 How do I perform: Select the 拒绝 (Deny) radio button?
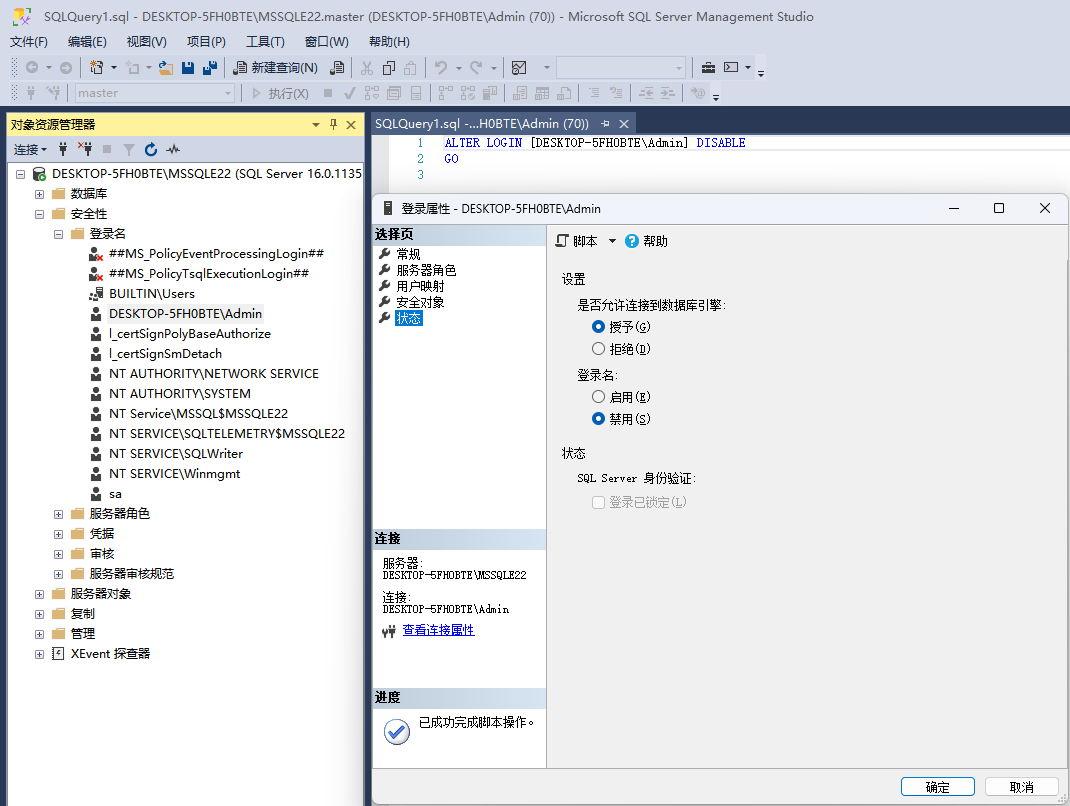click(599, 349)
